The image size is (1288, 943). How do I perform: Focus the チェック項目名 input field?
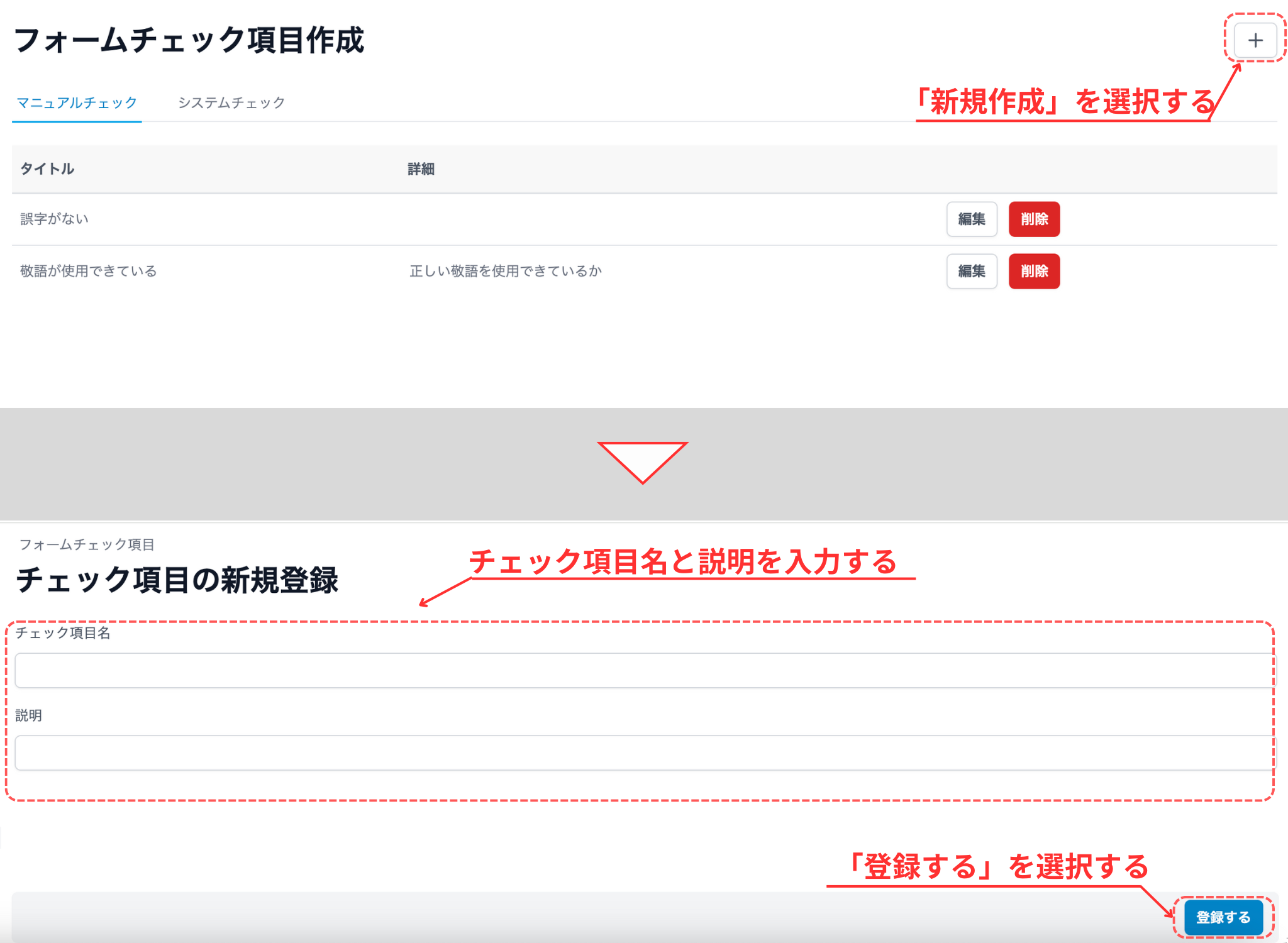click(x=641, y=670)
